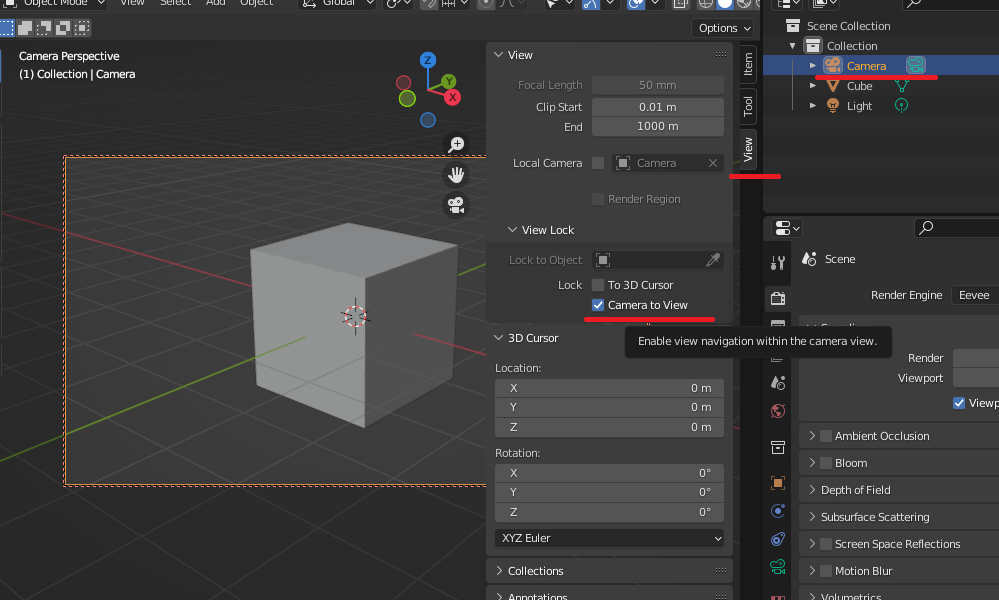
Task: Select the 'extend selection' mode icon
Action: coord(25,28)
